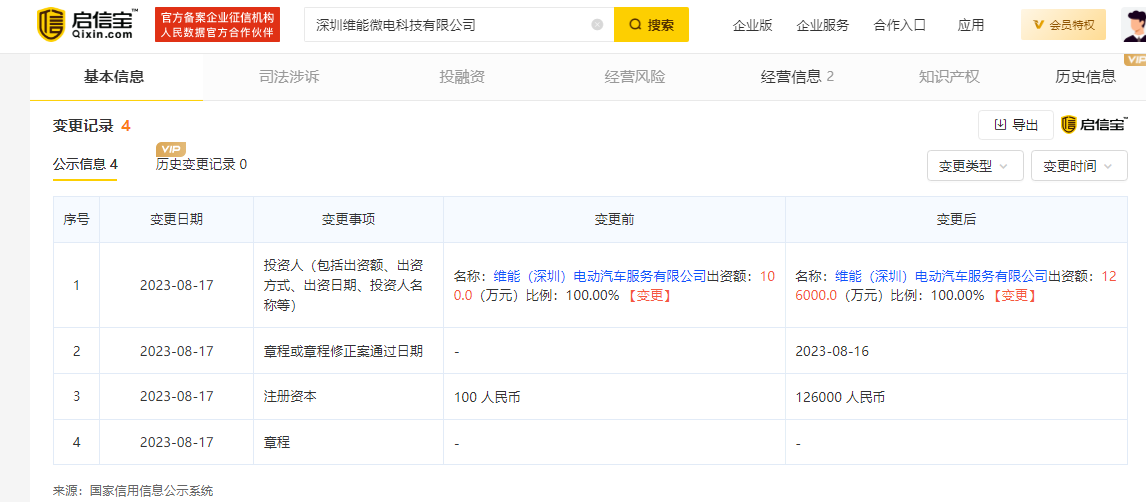Screen dimensions: 1146x502
Task: Click the 变更事项 column header
Action: pyautogui.click(x=349, y=219)
